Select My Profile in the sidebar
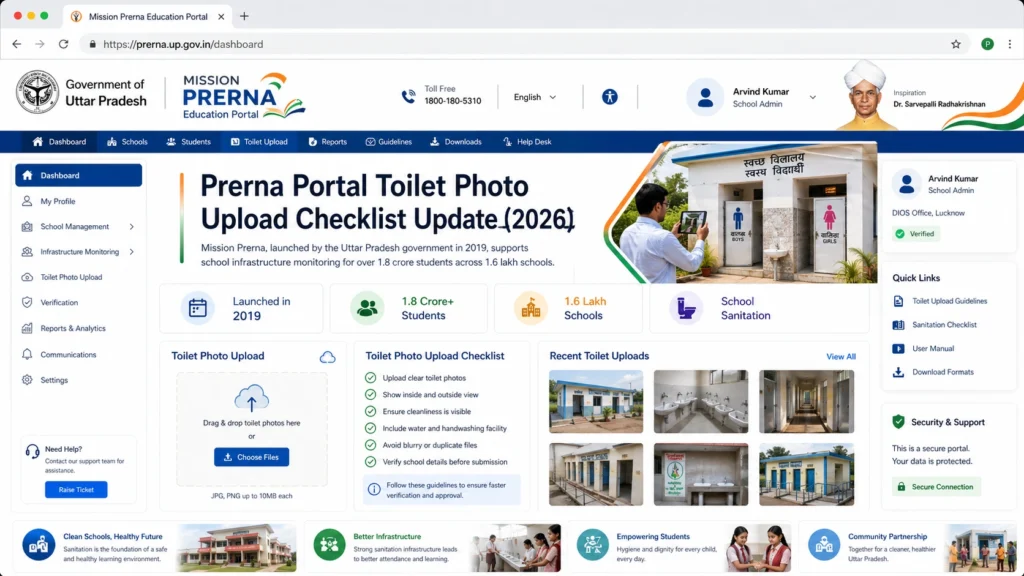 click(x=78, y=201)
